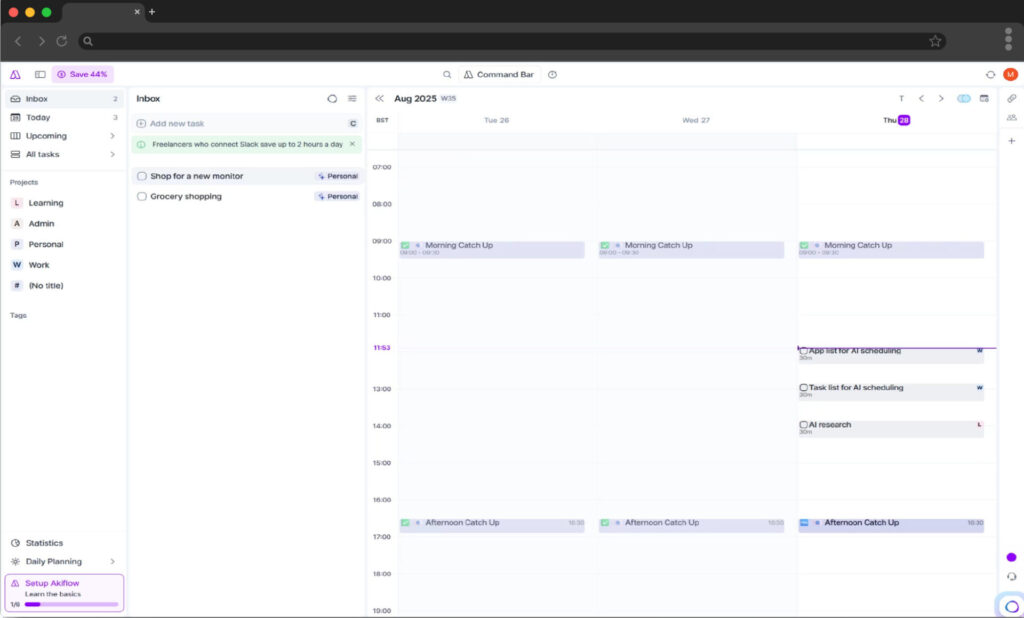Screen dimensions: 1024x618
Task: Open the chat bubble at bottom right
Action: [x=1011, y=607]
